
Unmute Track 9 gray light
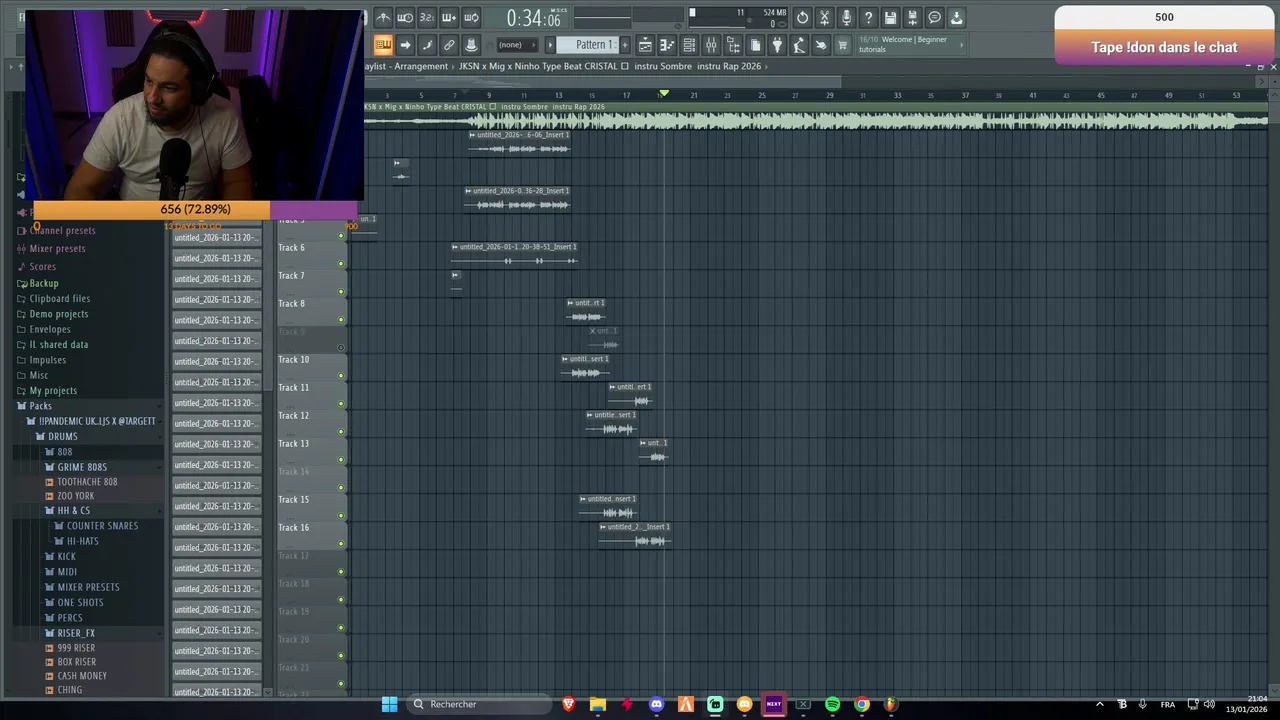[x=341, y=348]
